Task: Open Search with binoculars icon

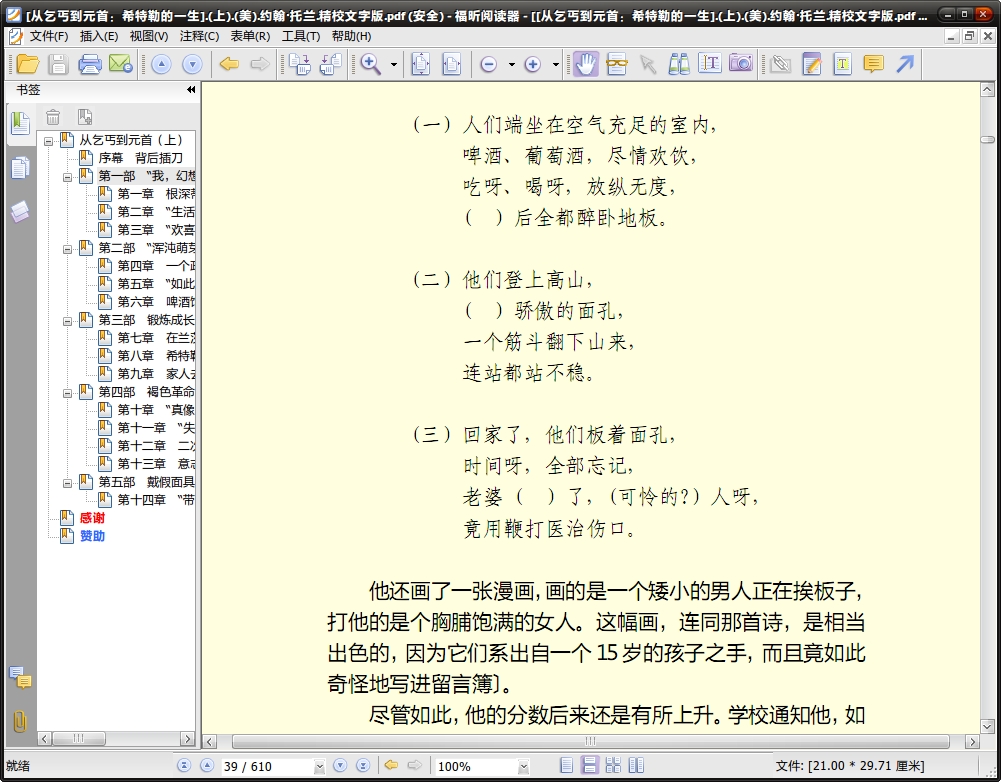Action: (x=679, y=64)
